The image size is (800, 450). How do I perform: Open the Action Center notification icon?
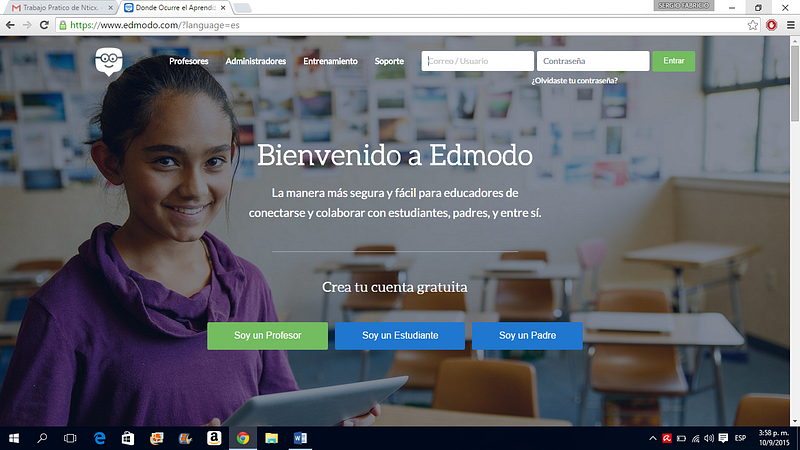point(723,438)
